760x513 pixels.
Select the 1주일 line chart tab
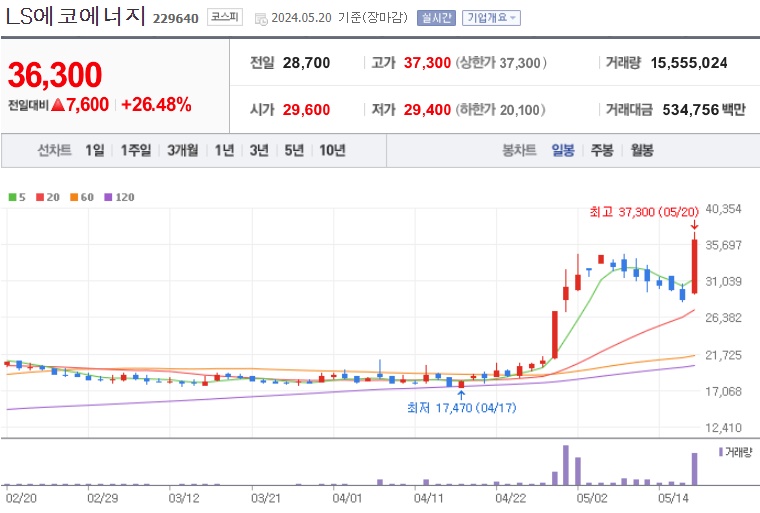tap(136, 150)
